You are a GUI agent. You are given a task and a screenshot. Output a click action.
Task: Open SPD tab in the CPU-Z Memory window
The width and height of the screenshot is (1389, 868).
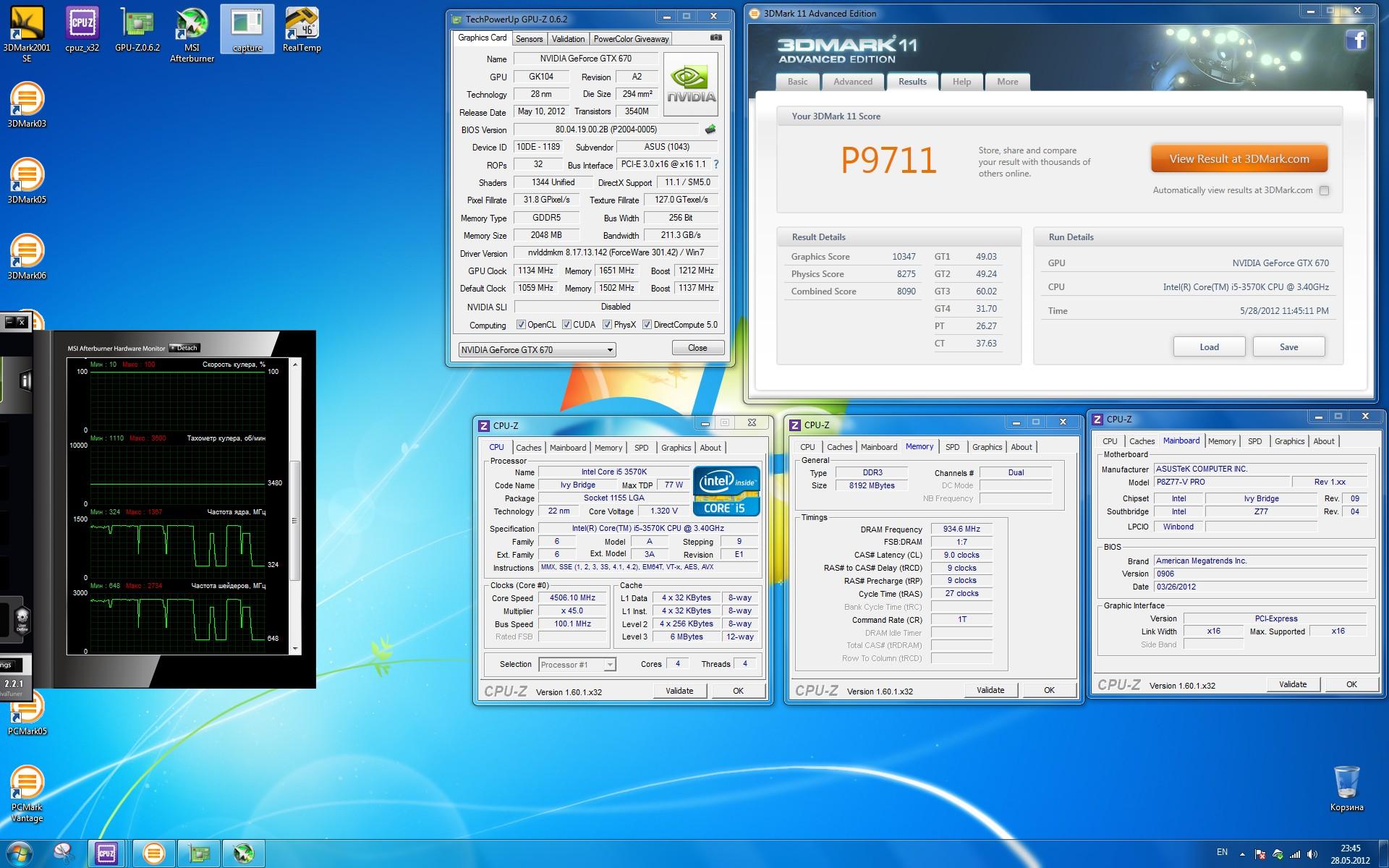pos(952,447)
